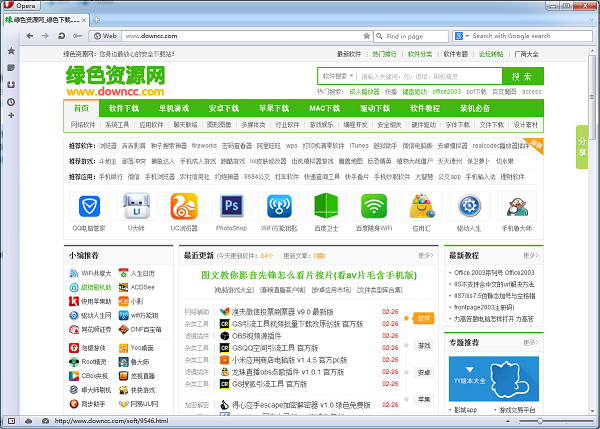The height and width of the screenshot is (429, 600).
Task: Switch to the 安卓 category tab
Action: pyautogui.click(x=424, y=372)
